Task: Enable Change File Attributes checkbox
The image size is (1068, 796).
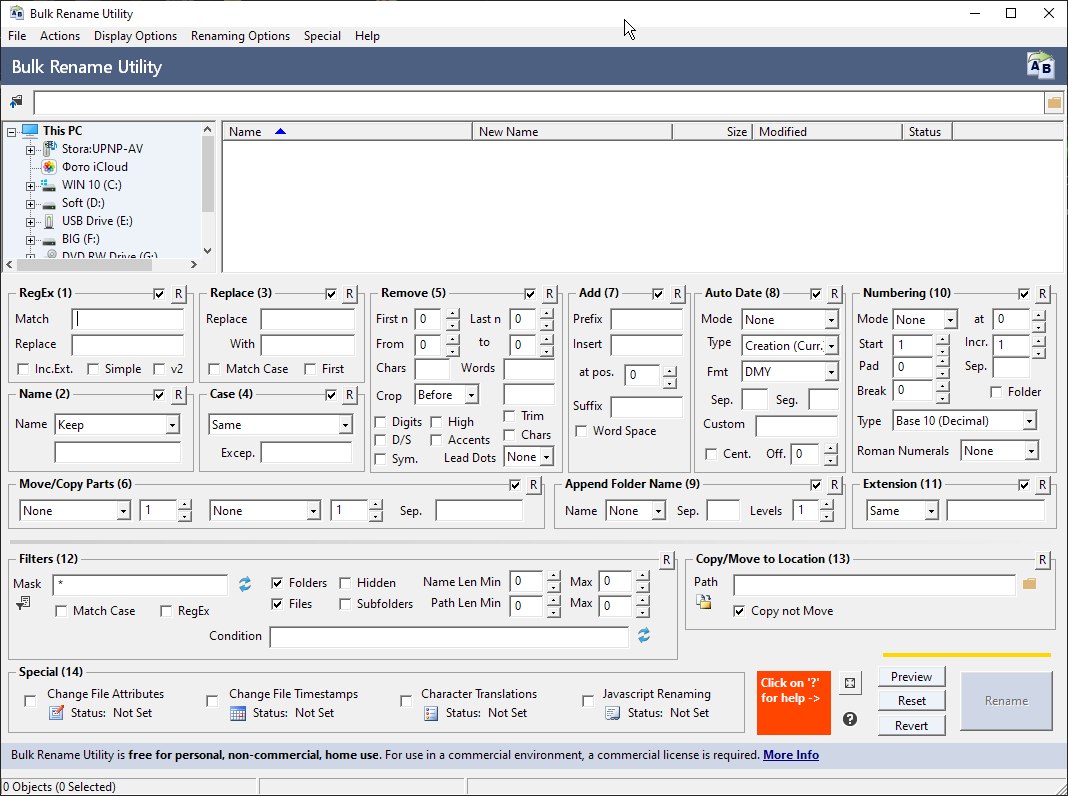Action: click(x=30, y=701)
